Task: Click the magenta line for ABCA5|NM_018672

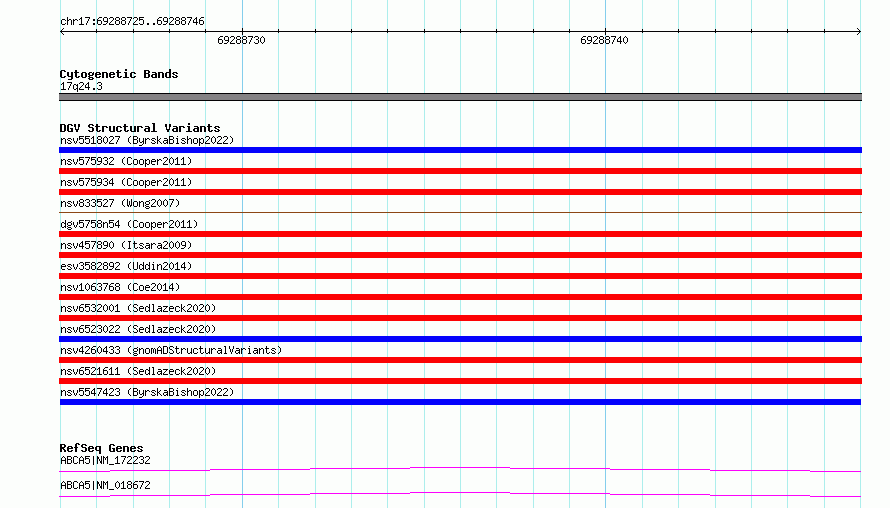Action: [460, 494]
